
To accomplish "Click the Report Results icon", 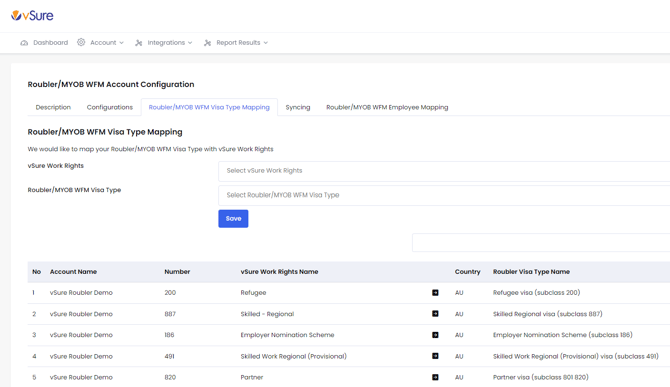I will [x=208, y=43].
